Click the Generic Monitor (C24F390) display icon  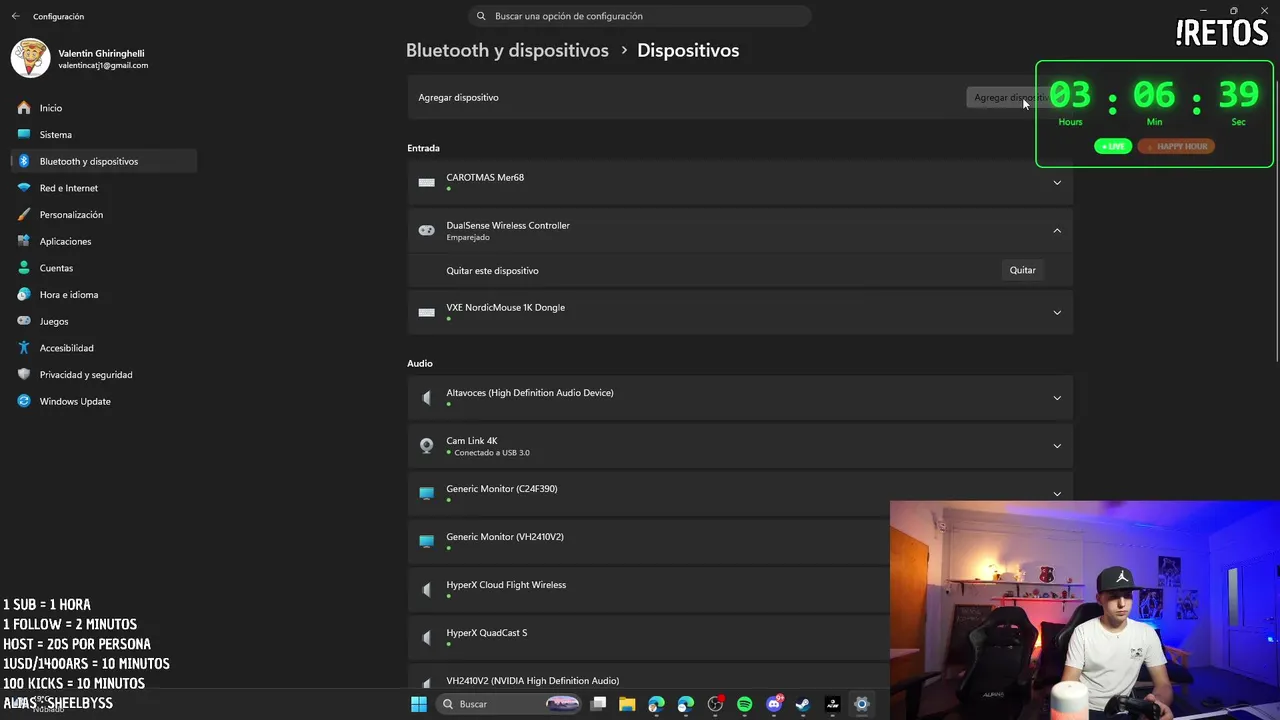427,494
